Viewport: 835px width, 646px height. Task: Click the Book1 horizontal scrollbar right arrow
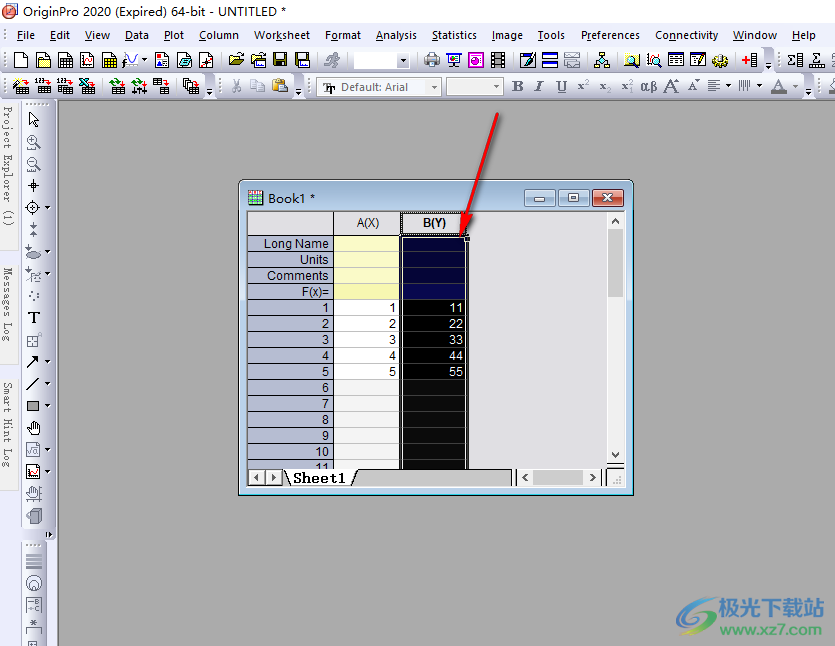pos(593,478)
